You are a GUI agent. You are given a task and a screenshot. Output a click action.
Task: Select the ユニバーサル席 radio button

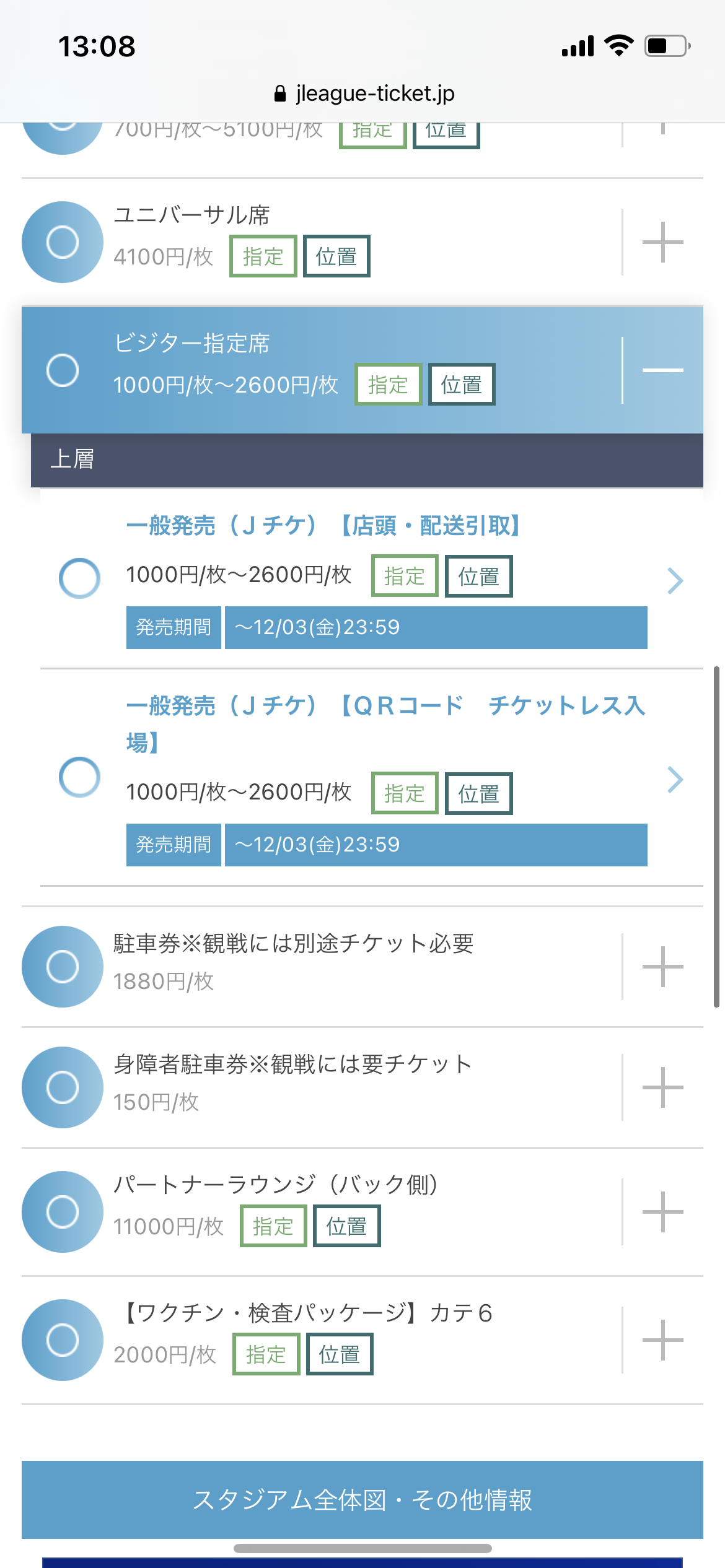coord(63,242)
